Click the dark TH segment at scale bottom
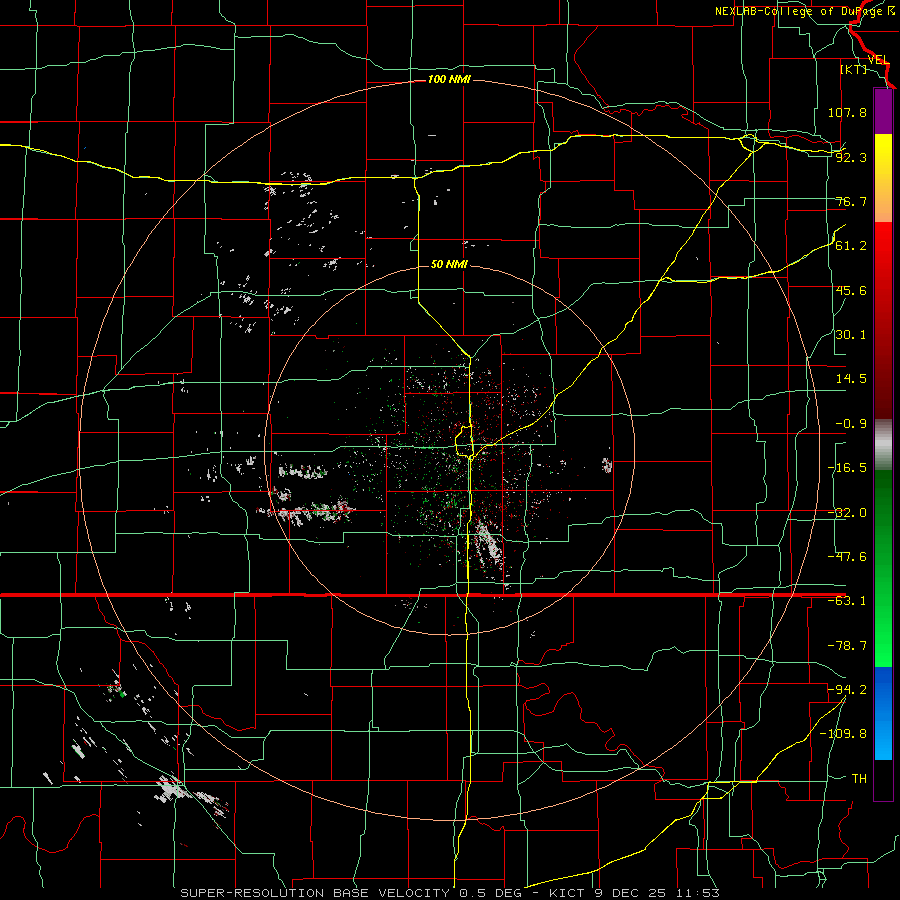This screenshot has width=900, height=900. [x=883, y=779]
